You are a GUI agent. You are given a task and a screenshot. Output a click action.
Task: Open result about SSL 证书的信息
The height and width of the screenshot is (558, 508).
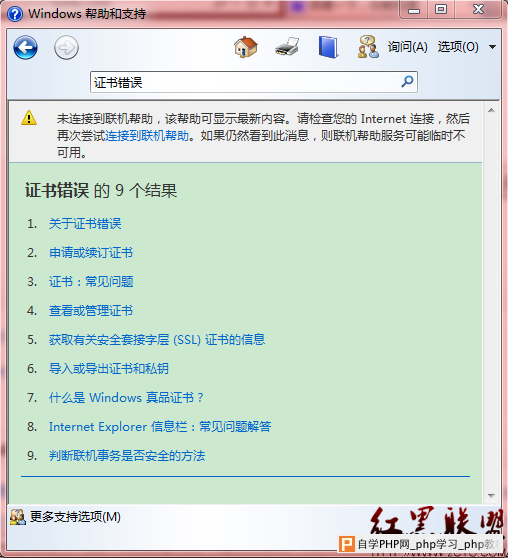coord(157,339)
